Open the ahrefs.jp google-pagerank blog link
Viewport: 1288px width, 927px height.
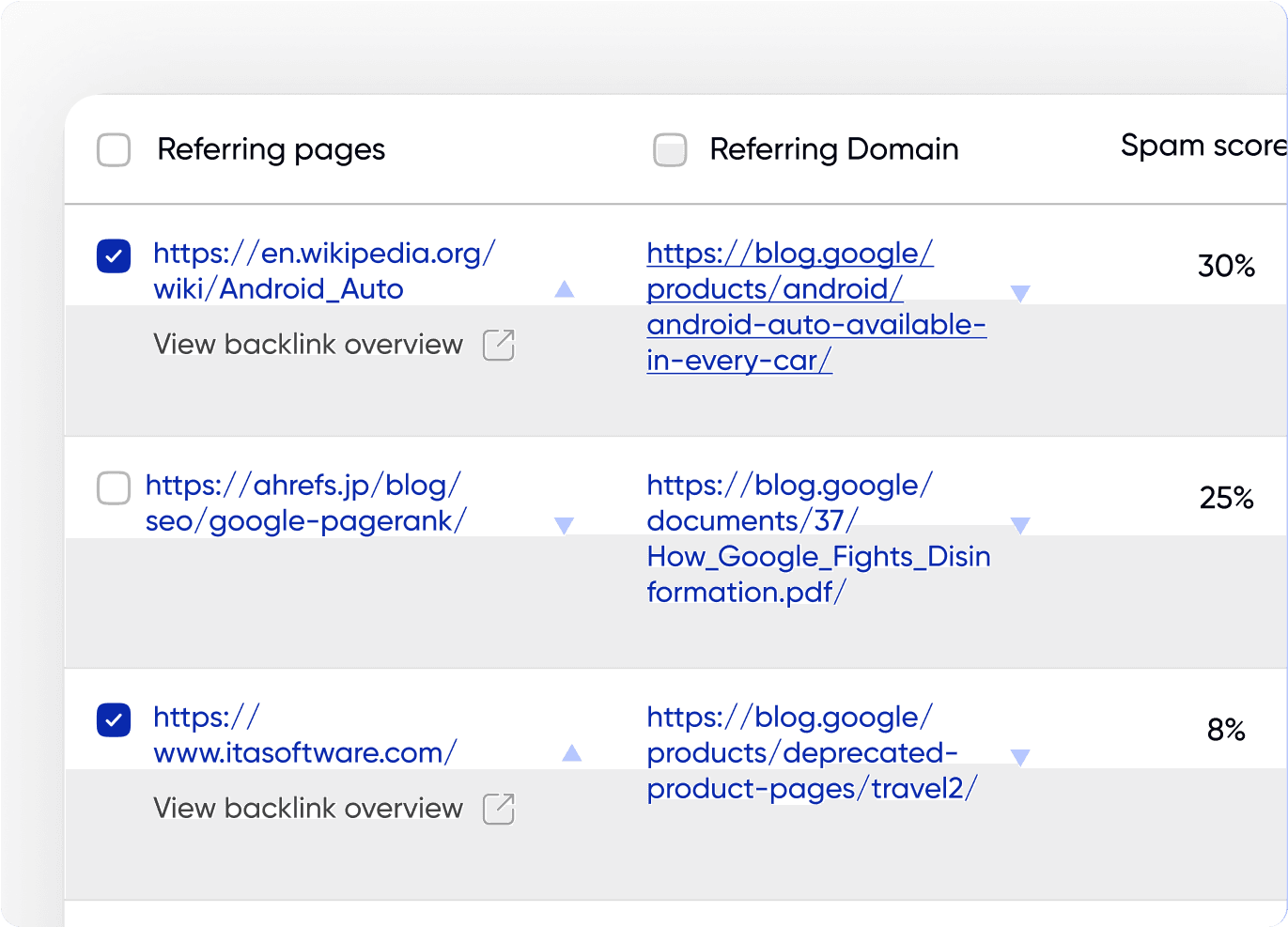304,502
